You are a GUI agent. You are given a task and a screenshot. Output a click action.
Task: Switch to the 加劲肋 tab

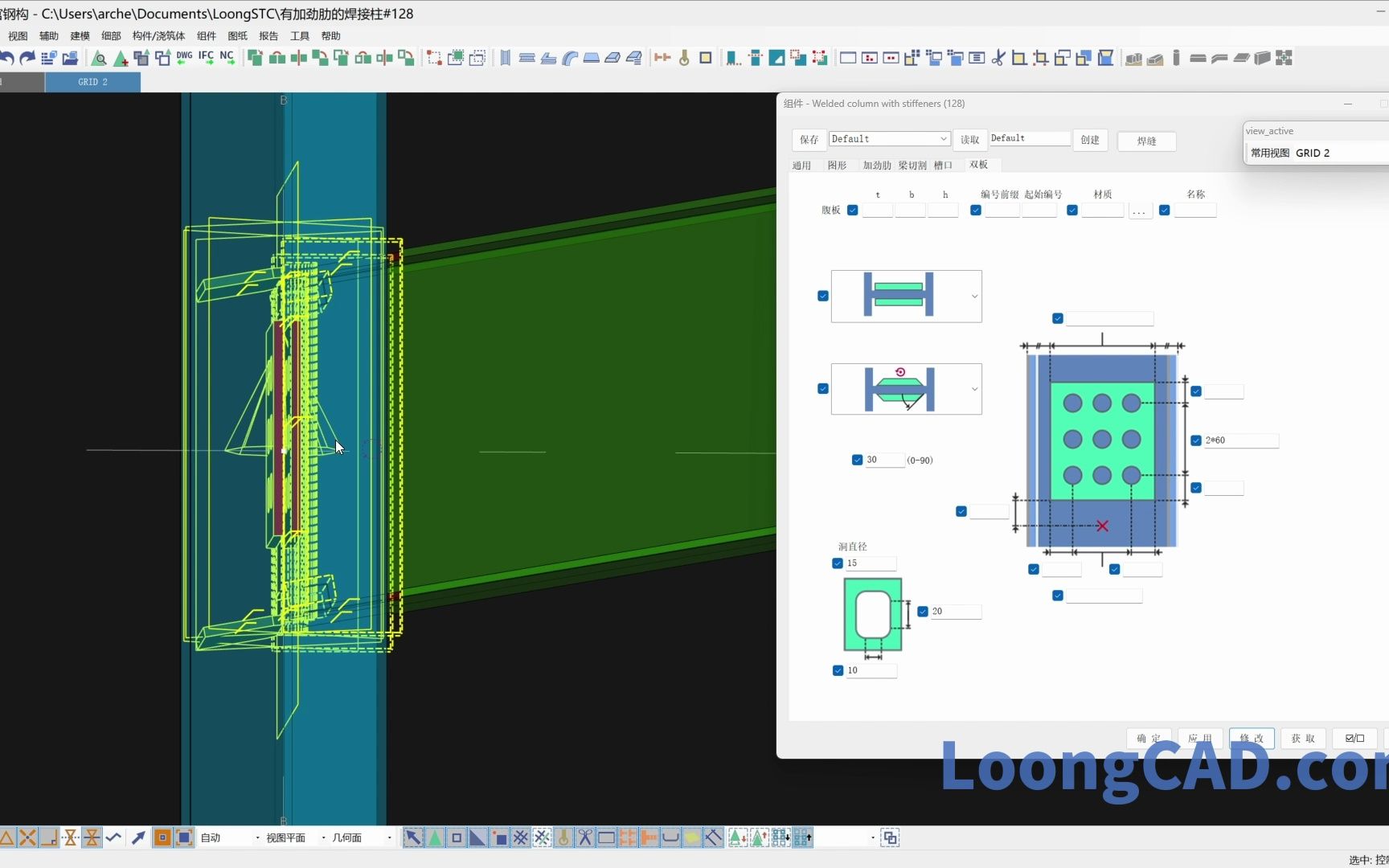(877, 165)
